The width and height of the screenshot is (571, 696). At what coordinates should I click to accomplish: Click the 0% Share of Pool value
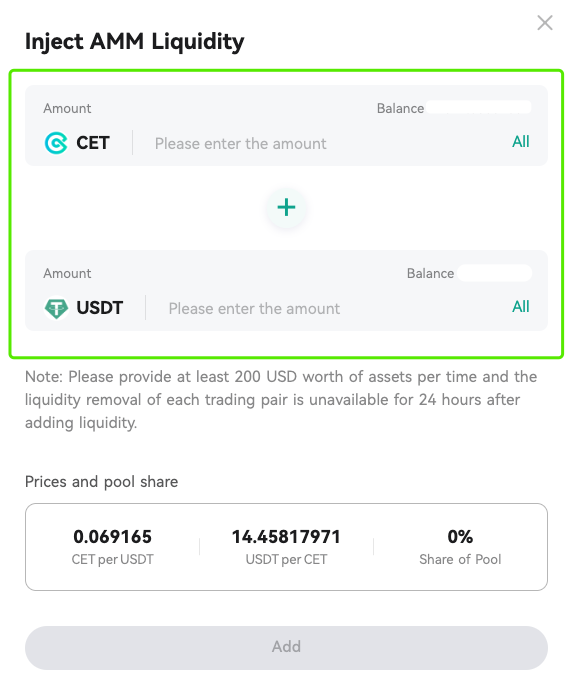460,537
